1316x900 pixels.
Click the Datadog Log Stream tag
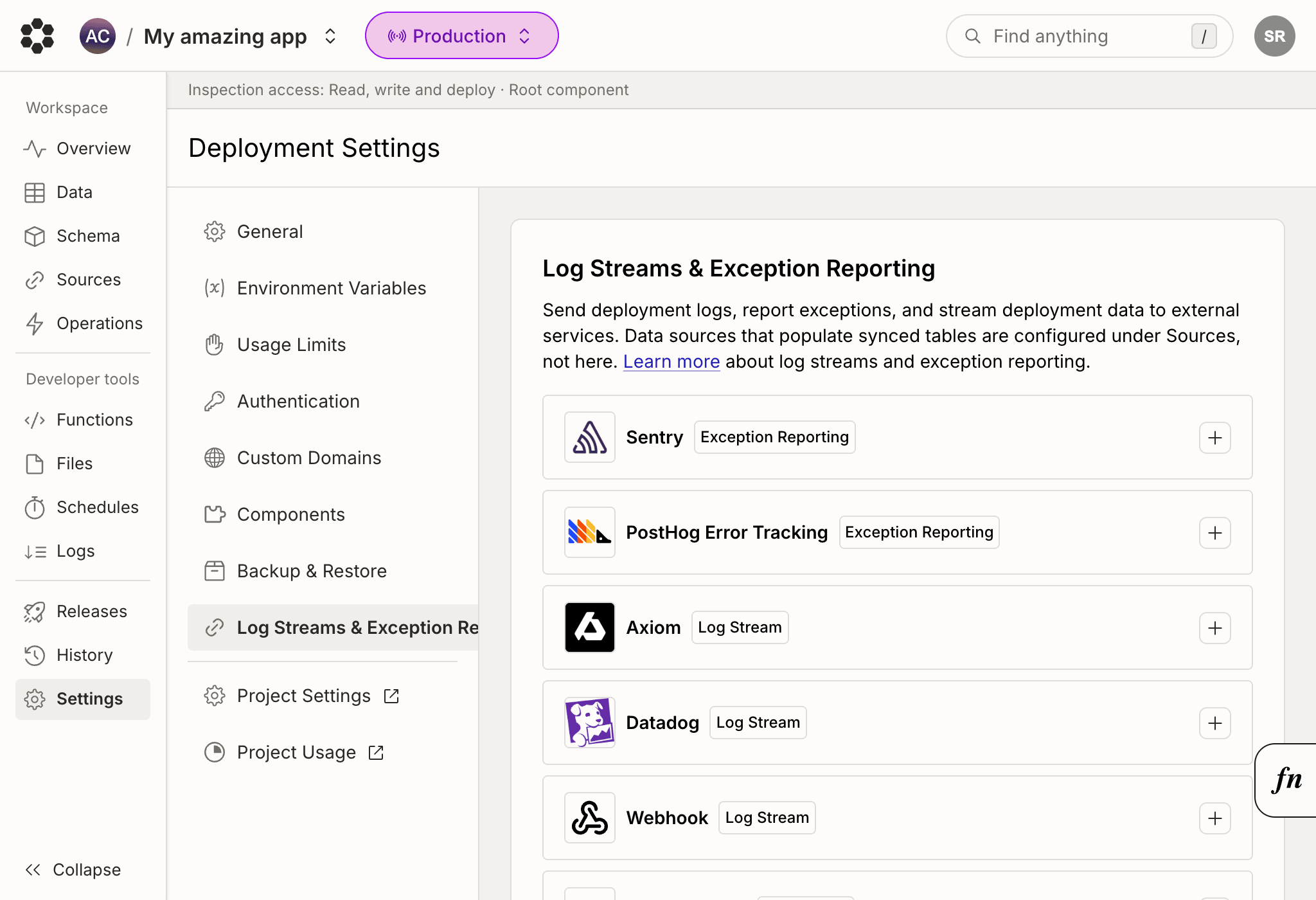[x=758, y=723]
